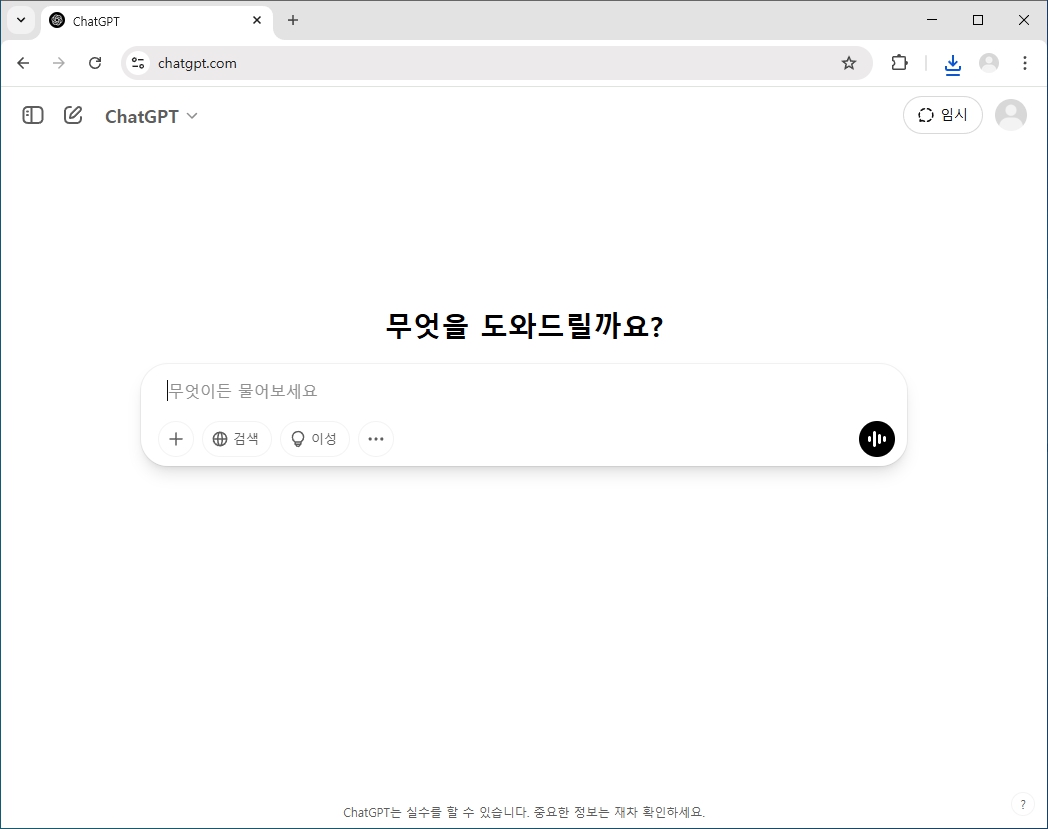Screen dimensions: 1048x829
Task: View site information icon in address bar
Action: 138,63
